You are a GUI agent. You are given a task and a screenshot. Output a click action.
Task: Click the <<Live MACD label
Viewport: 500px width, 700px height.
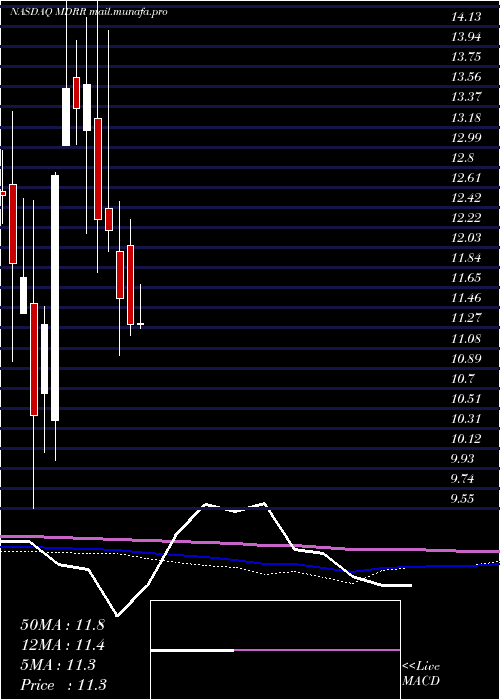421,674
